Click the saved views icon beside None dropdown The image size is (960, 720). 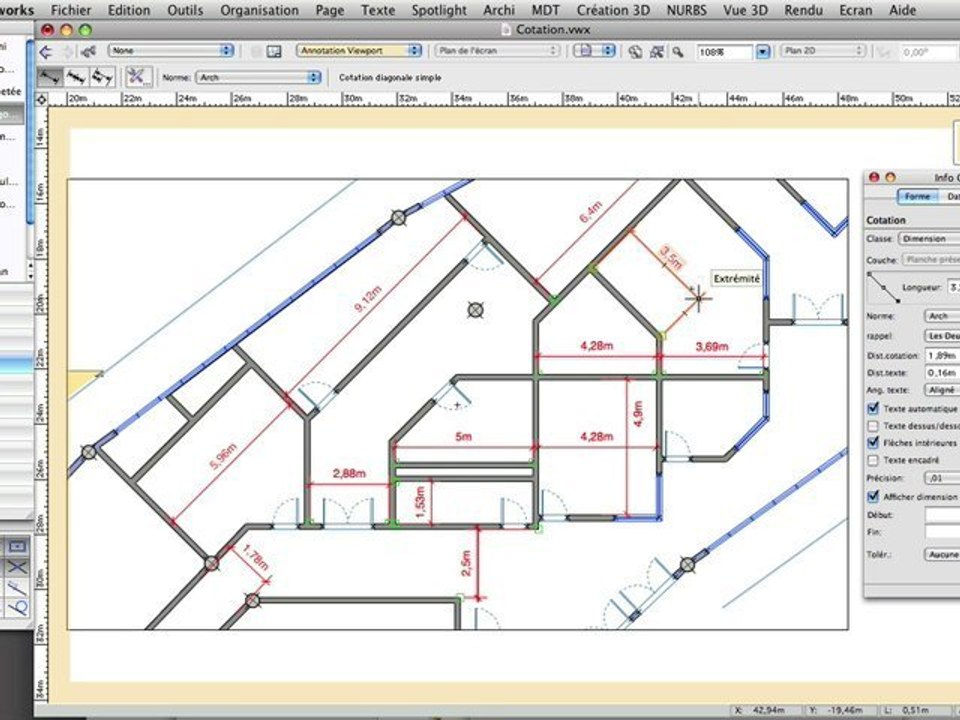pos(89,51)
